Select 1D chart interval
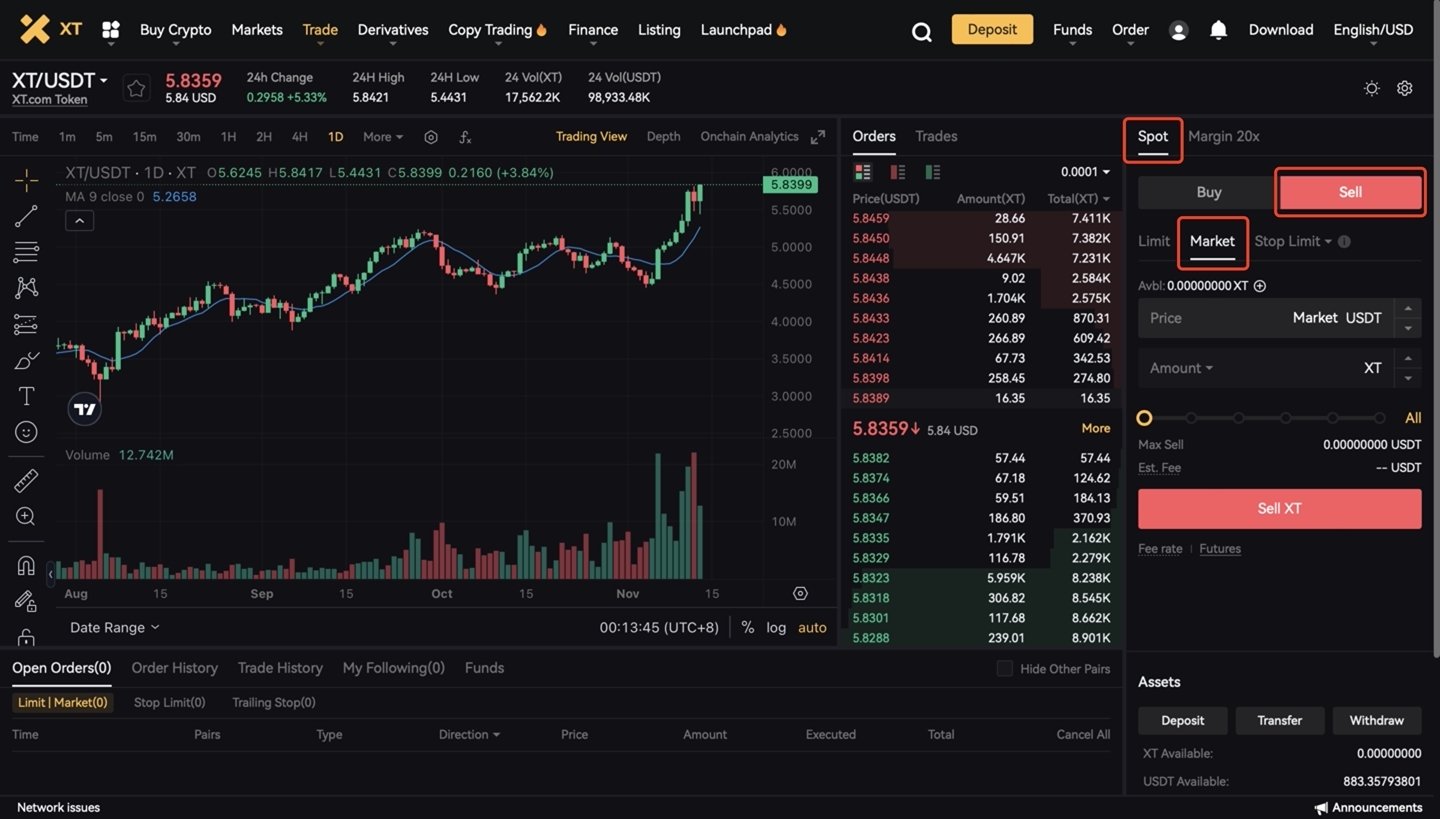 335,137
